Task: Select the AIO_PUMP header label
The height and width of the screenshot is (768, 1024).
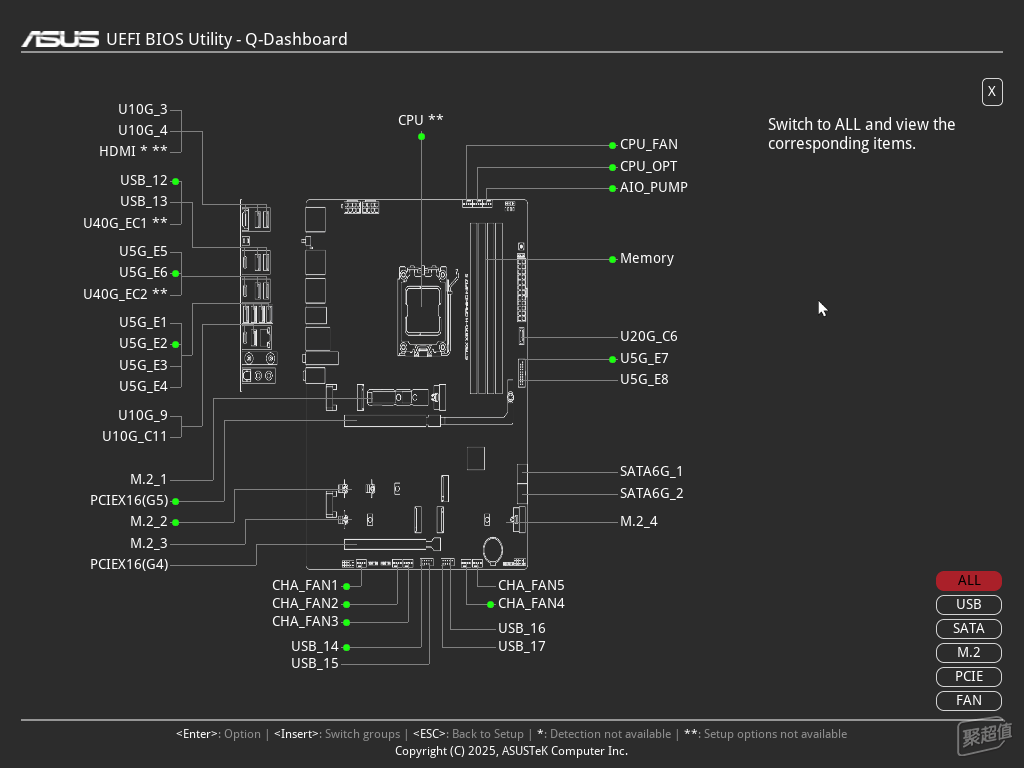Action: coord(654,187)
